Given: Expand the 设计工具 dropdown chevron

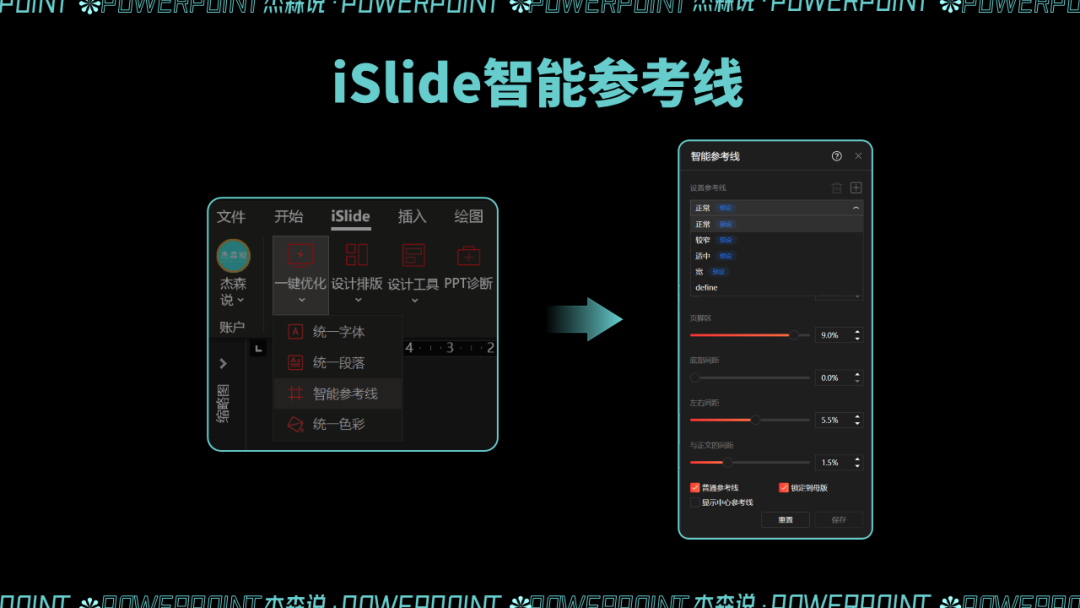Looking at the screenshot, I should pos(414,300).
